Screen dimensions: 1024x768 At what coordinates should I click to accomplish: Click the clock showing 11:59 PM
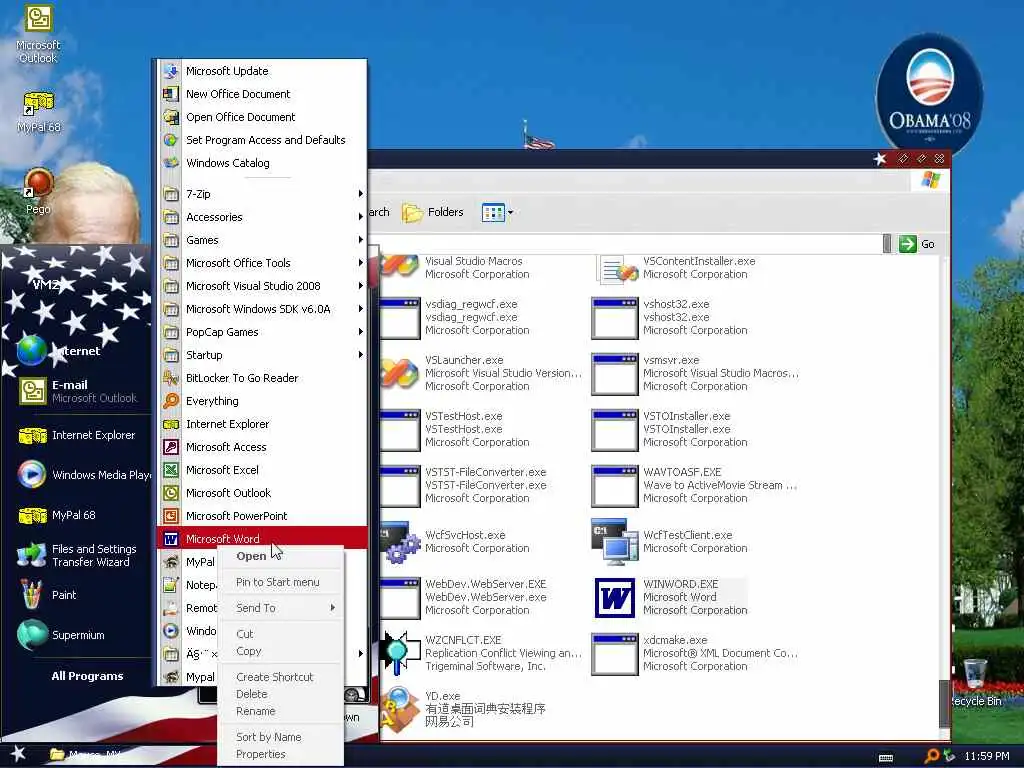[x=987, y=756]
